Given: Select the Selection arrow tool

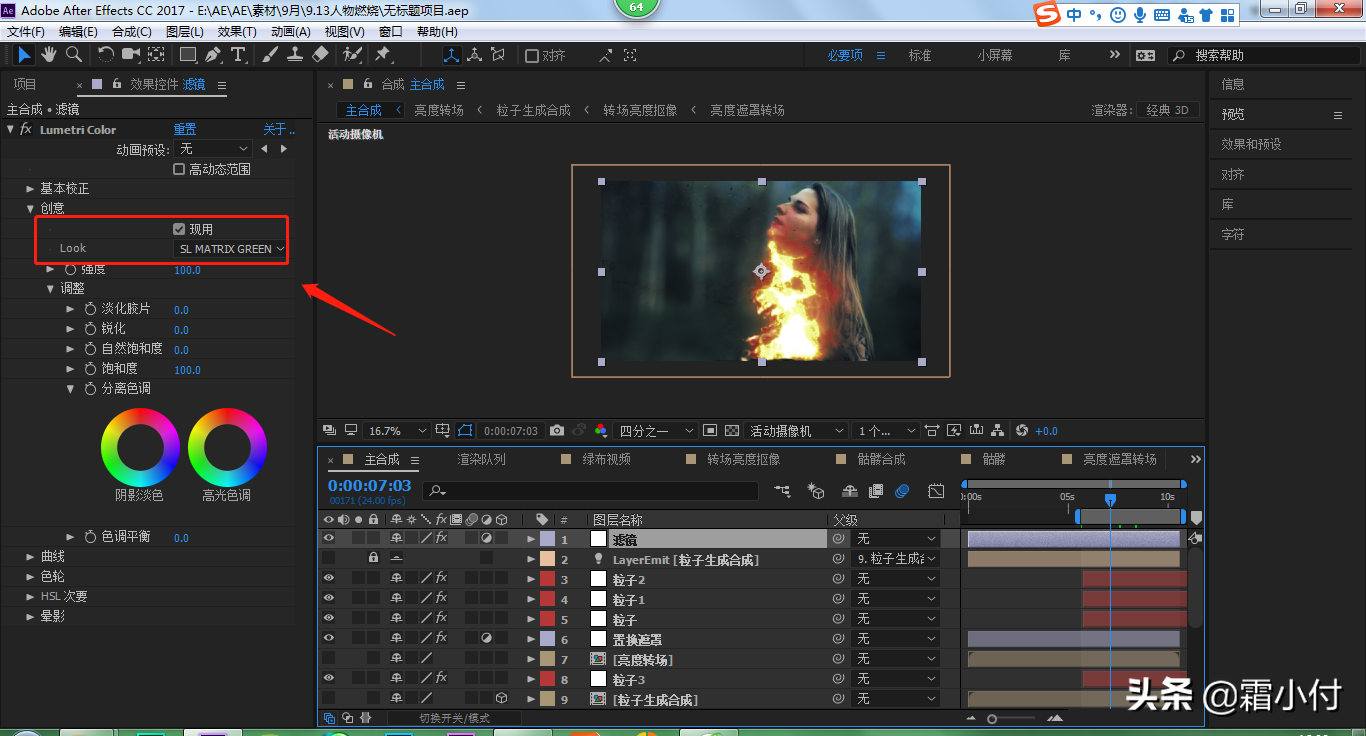Looking at the screenshot, I should click(x=25, y=55).
